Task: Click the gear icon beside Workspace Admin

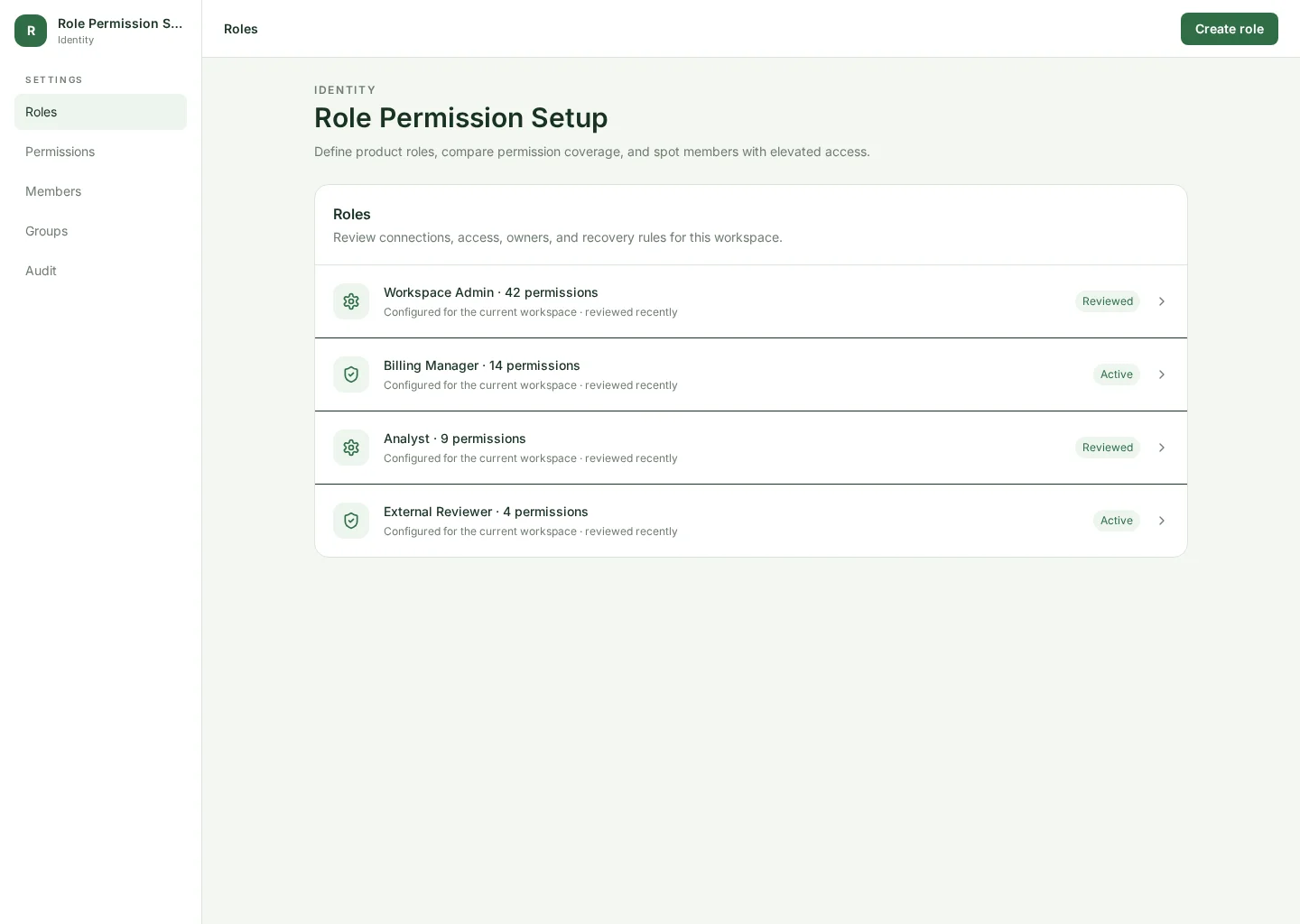Action: (x=351, y=301)
